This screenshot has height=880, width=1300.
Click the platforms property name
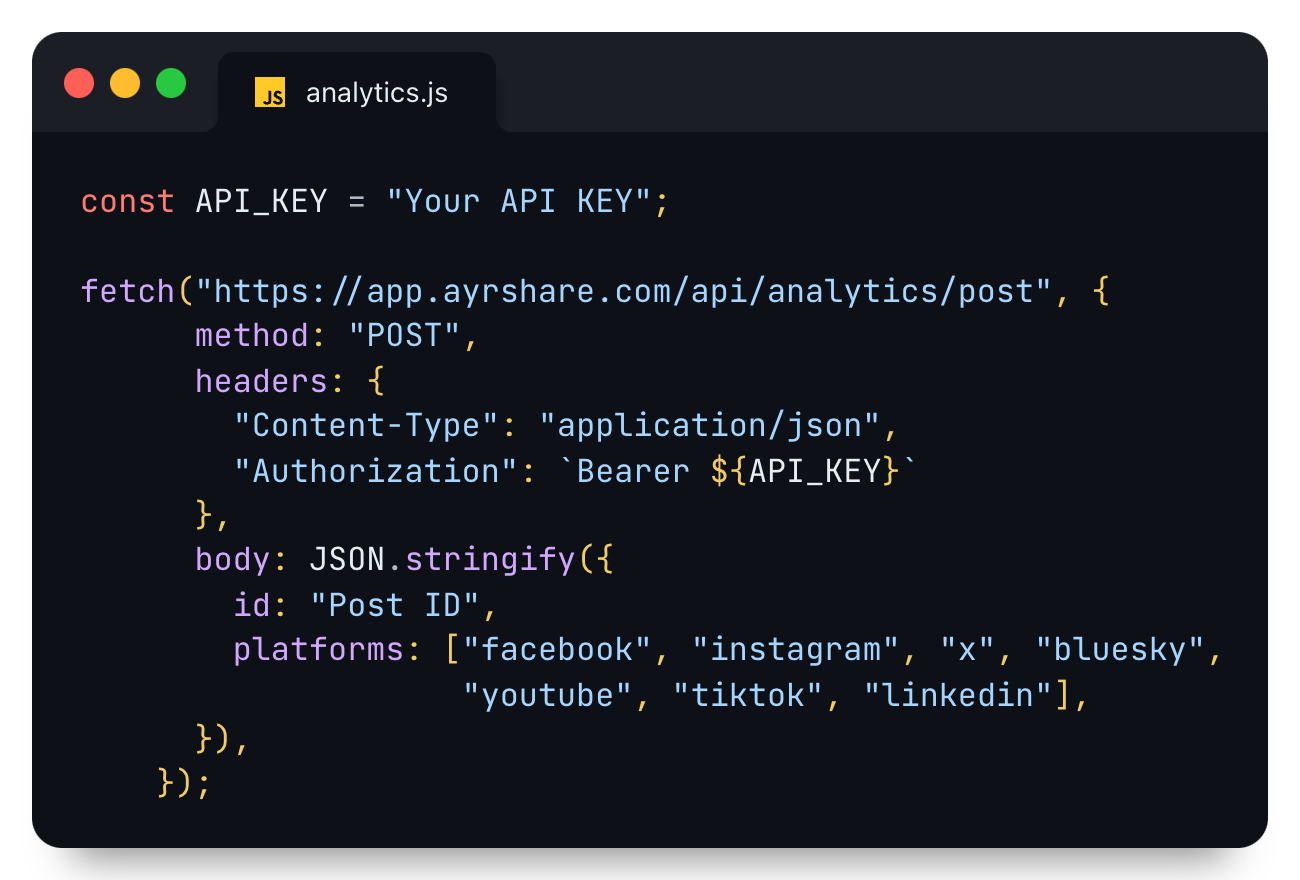(319, 650)
